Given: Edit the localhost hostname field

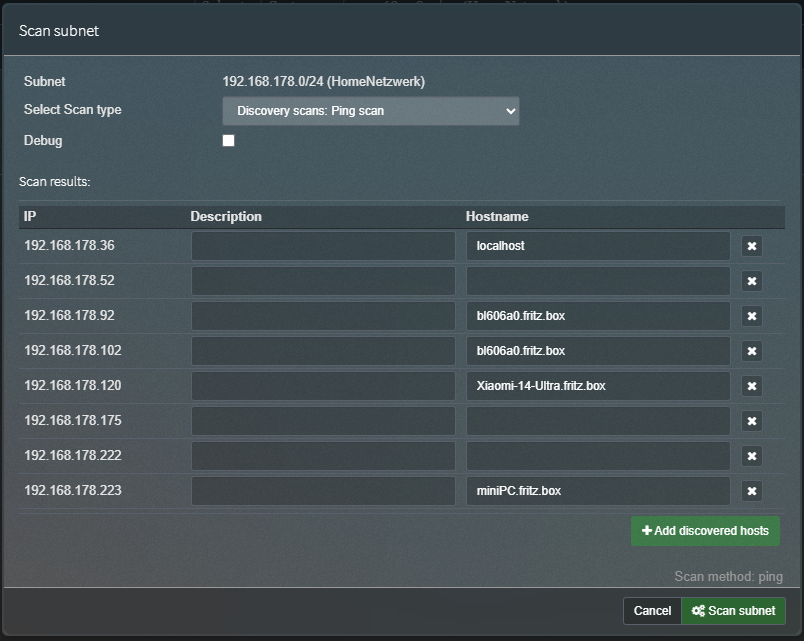Looking at the screenshot, I should [x=598, y=246].
